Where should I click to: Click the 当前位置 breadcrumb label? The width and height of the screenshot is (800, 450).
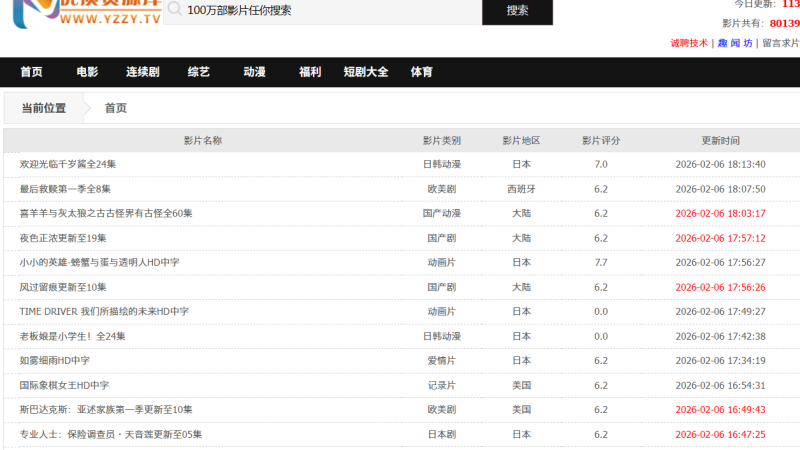tap(44, 108)
